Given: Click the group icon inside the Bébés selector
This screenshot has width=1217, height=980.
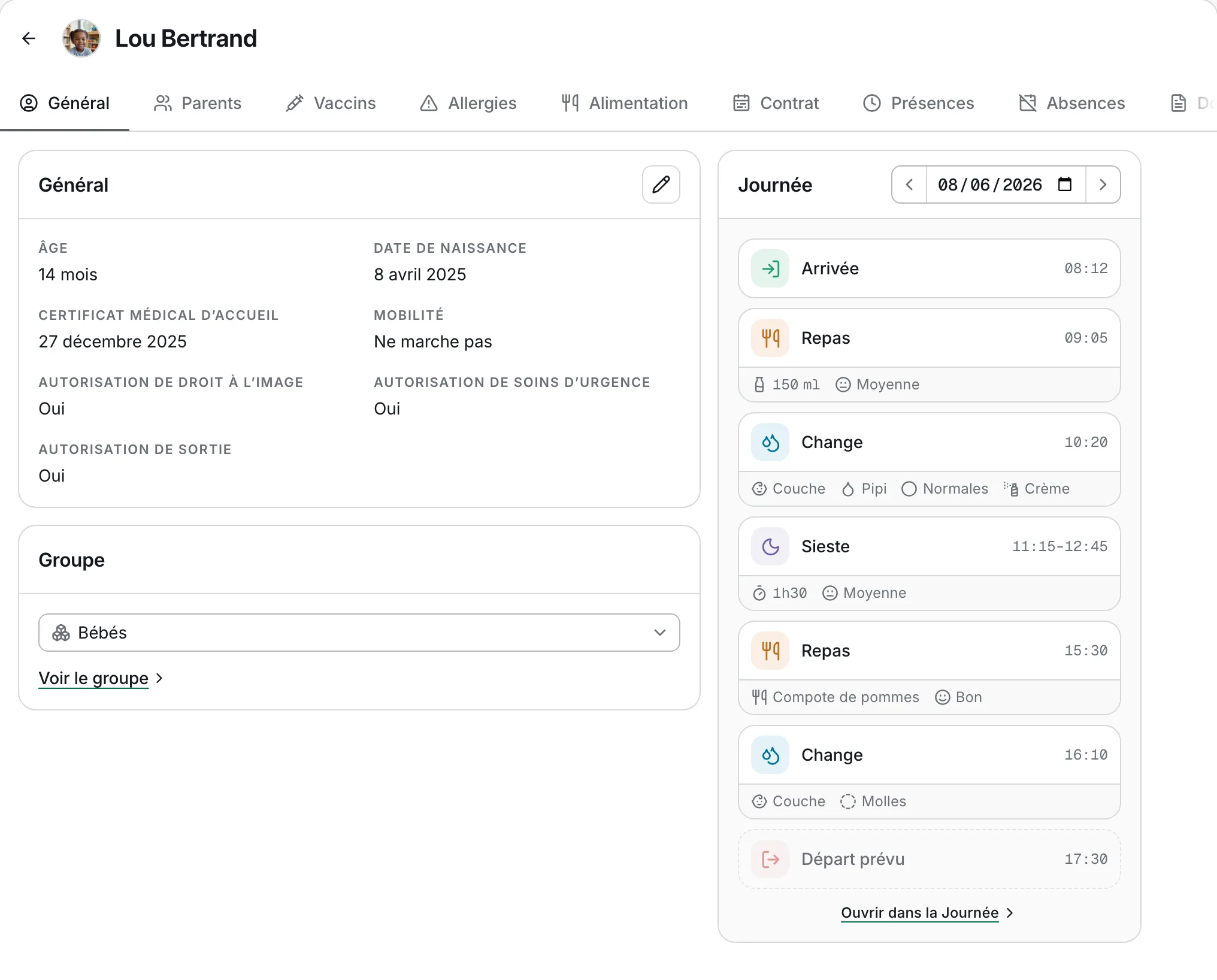Looking at the screenshot, I should point(61,633).
